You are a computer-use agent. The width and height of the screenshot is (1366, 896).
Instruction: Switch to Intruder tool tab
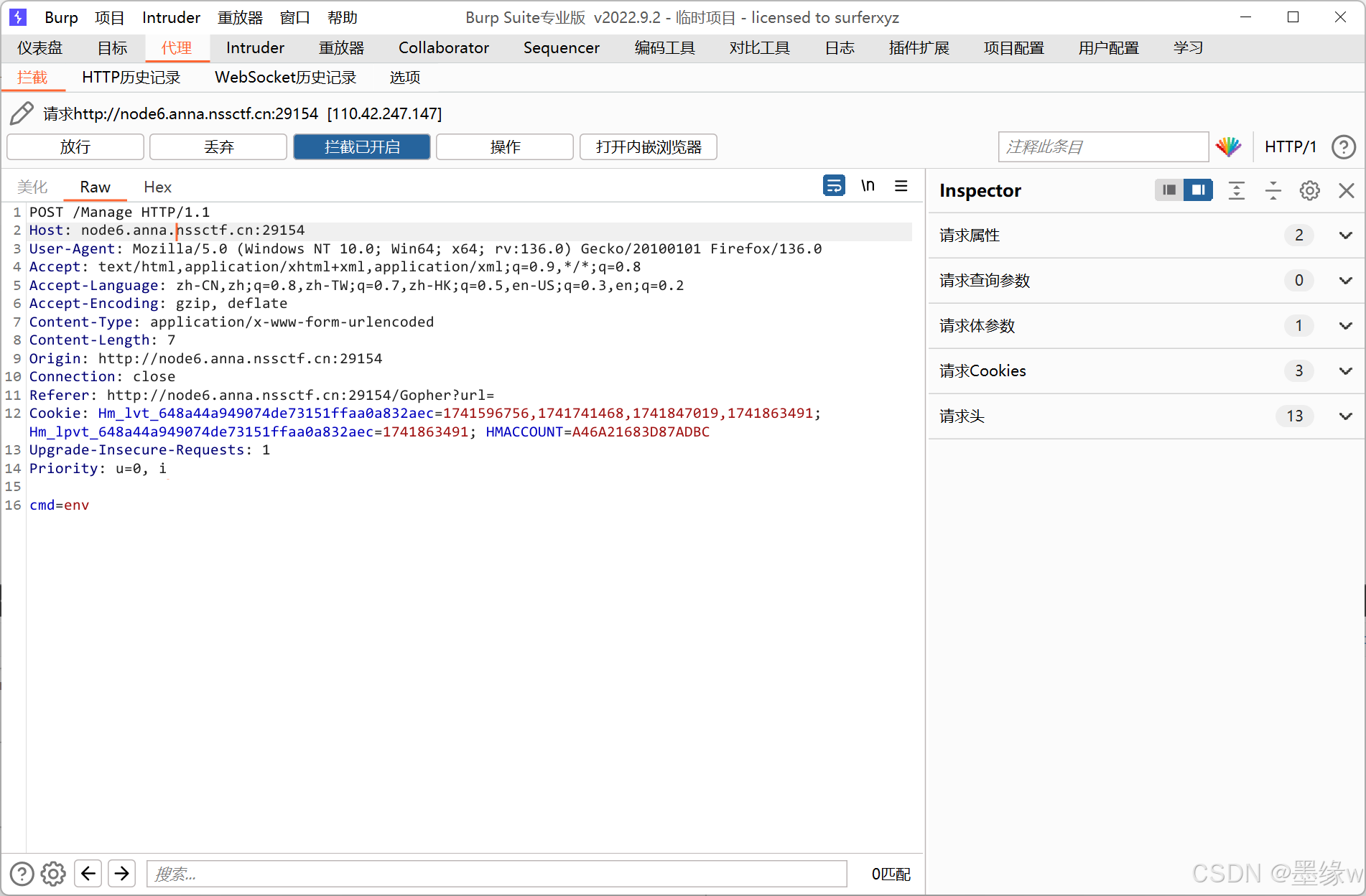click(255, 47)
